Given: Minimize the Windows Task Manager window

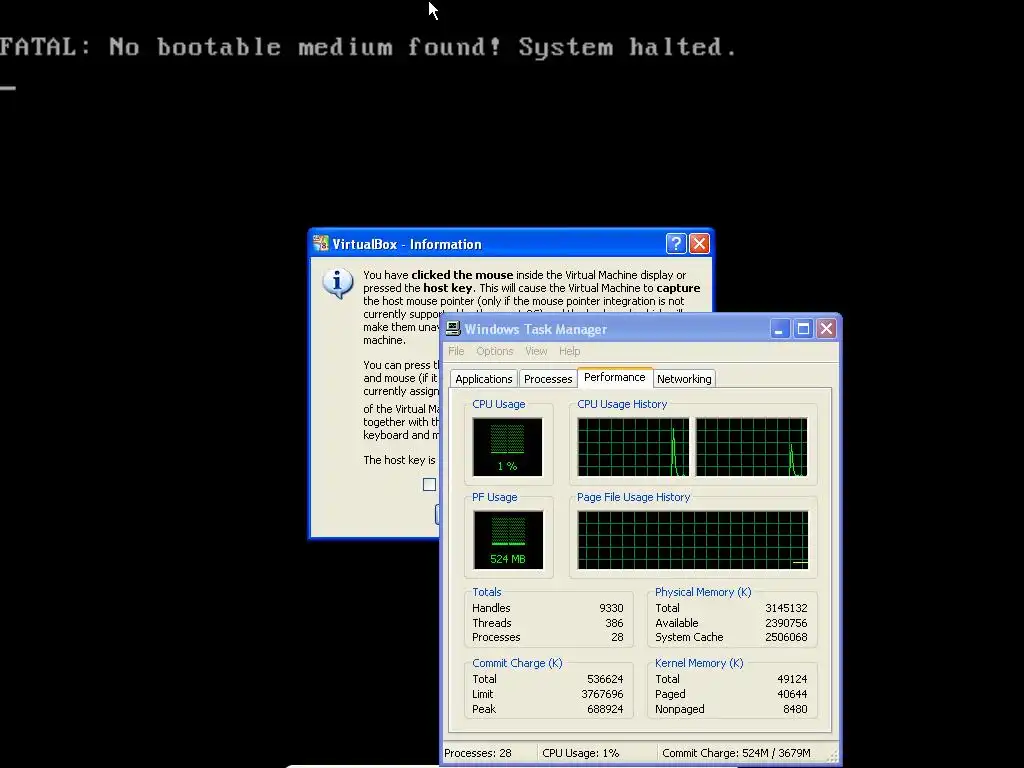Looking at the screenshot, I should click(779, 328).
